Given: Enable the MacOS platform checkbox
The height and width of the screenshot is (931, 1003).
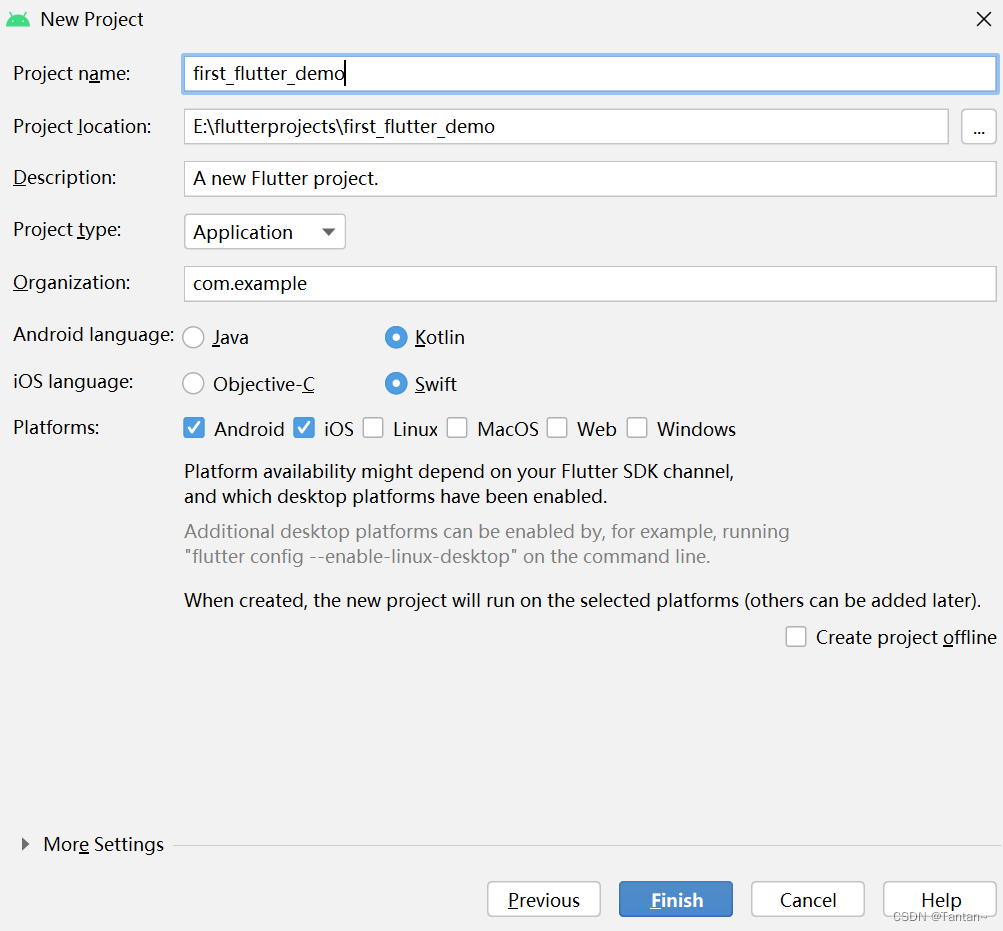Looking at the screenshot, I should coord(457,428).
